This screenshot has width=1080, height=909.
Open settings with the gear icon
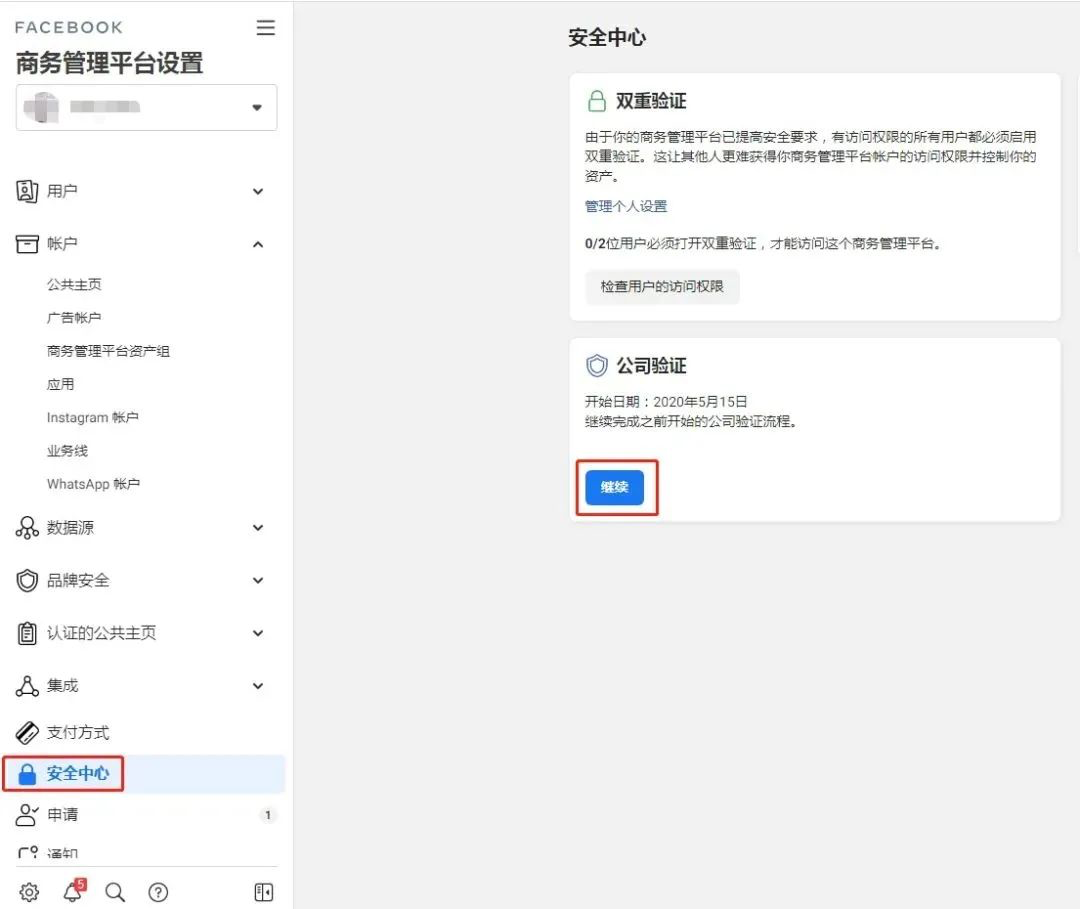[29, 891]
